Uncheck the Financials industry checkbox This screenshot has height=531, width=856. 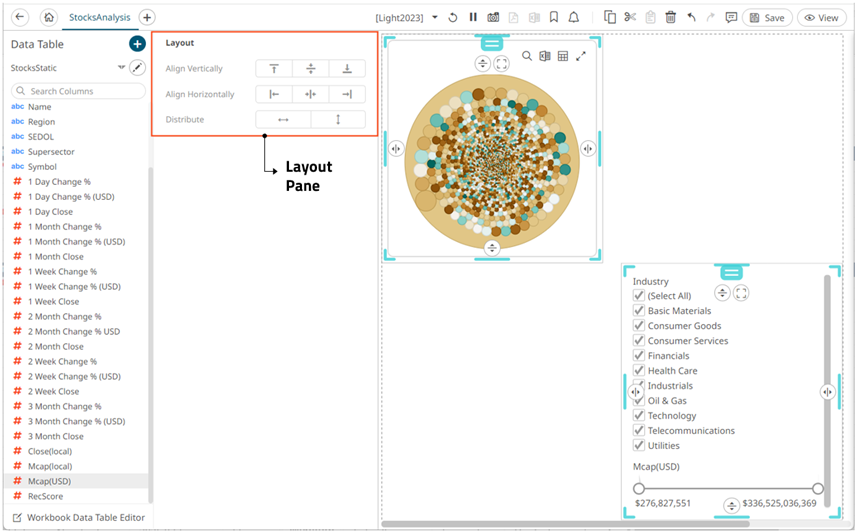pos(639,356)
